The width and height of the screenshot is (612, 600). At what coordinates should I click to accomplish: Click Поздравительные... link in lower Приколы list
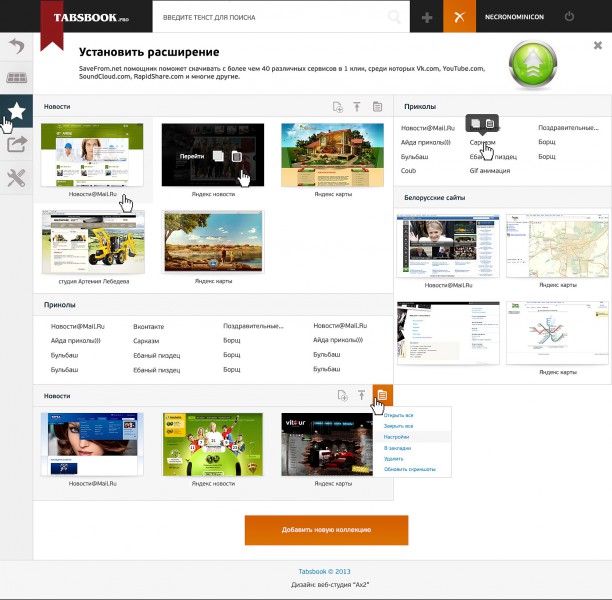(253, 326)
